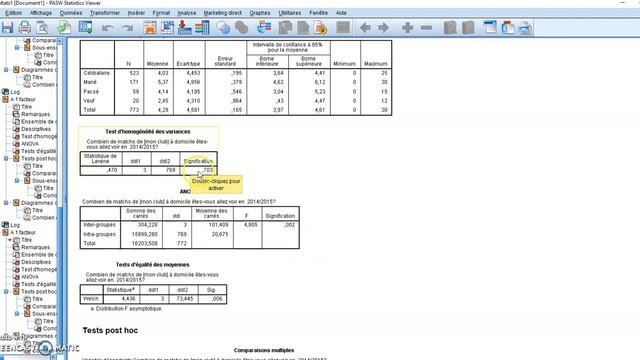This screenshot has height=360, width=640.
Task: Click Tests d'égalité des moyennes title
Action: tap(152, 264)
